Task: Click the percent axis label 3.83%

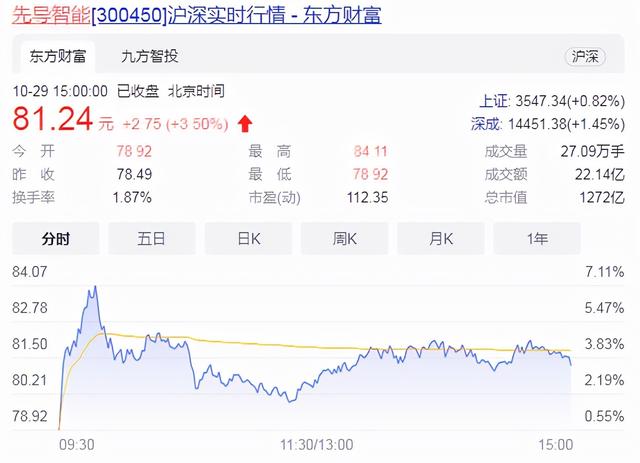Action: pos(604,344)
